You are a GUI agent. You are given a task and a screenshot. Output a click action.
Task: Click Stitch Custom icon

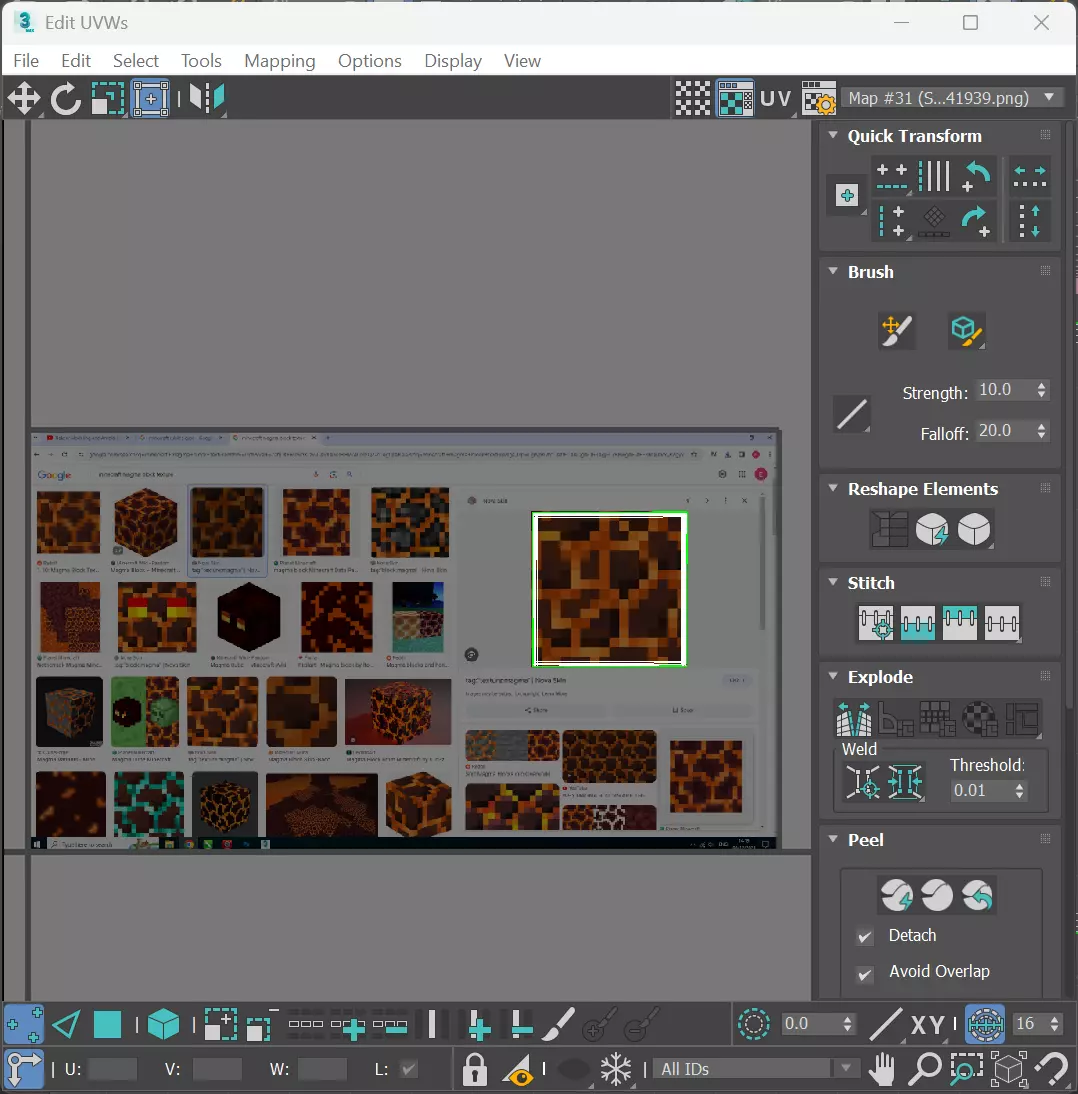click(x=1002, y=623)
